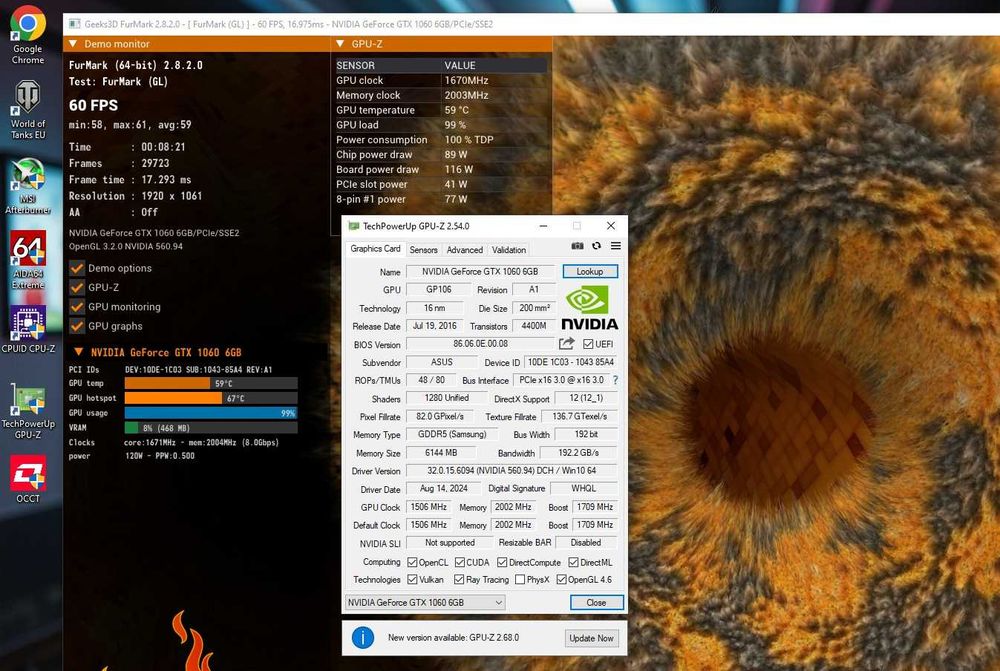Open GPU selection dropdown in GPU-Z

tap(425, 602)
